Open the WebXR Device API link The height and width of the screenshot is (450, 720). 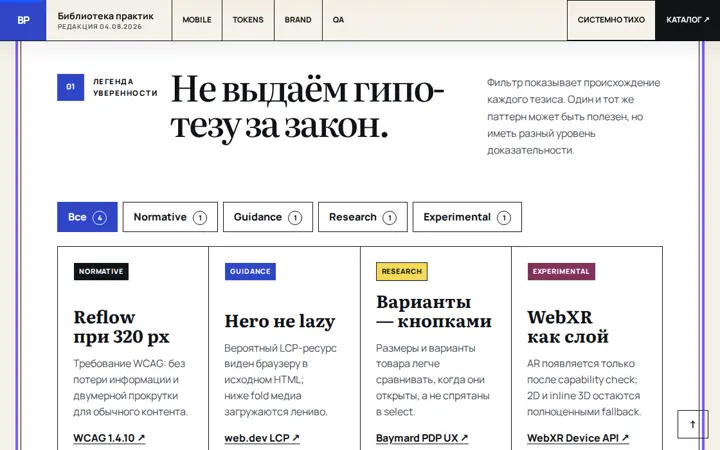(x=578, y=438)
